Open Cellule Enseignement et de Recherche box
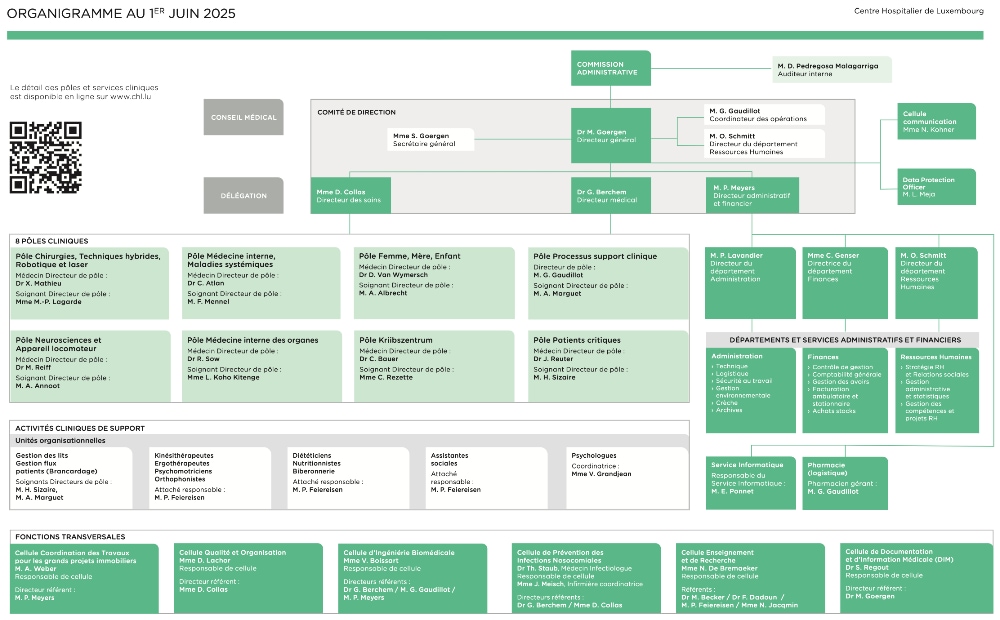Image resolution: width=1000 pixels, height=620 pixels. [x=750, y=578]
